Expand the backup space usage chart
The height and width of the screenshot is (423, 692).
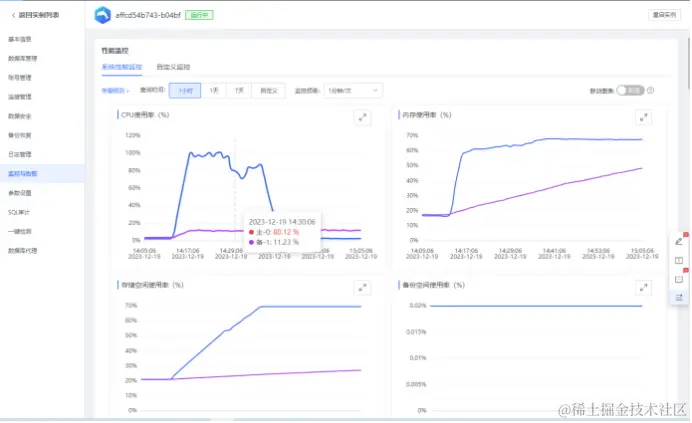click(643, 288)
